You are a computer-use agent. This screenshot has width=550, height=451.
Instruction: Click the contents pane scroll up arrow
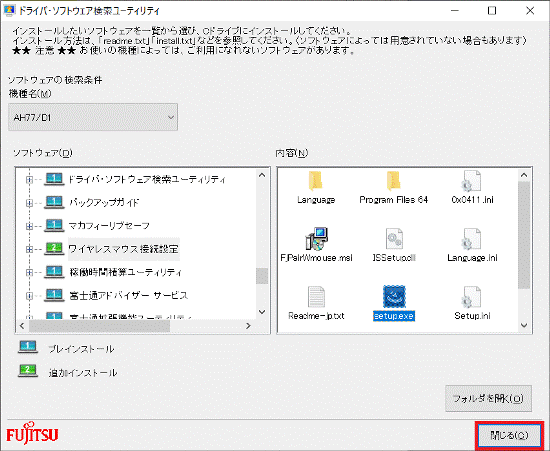tap(524, 175)
